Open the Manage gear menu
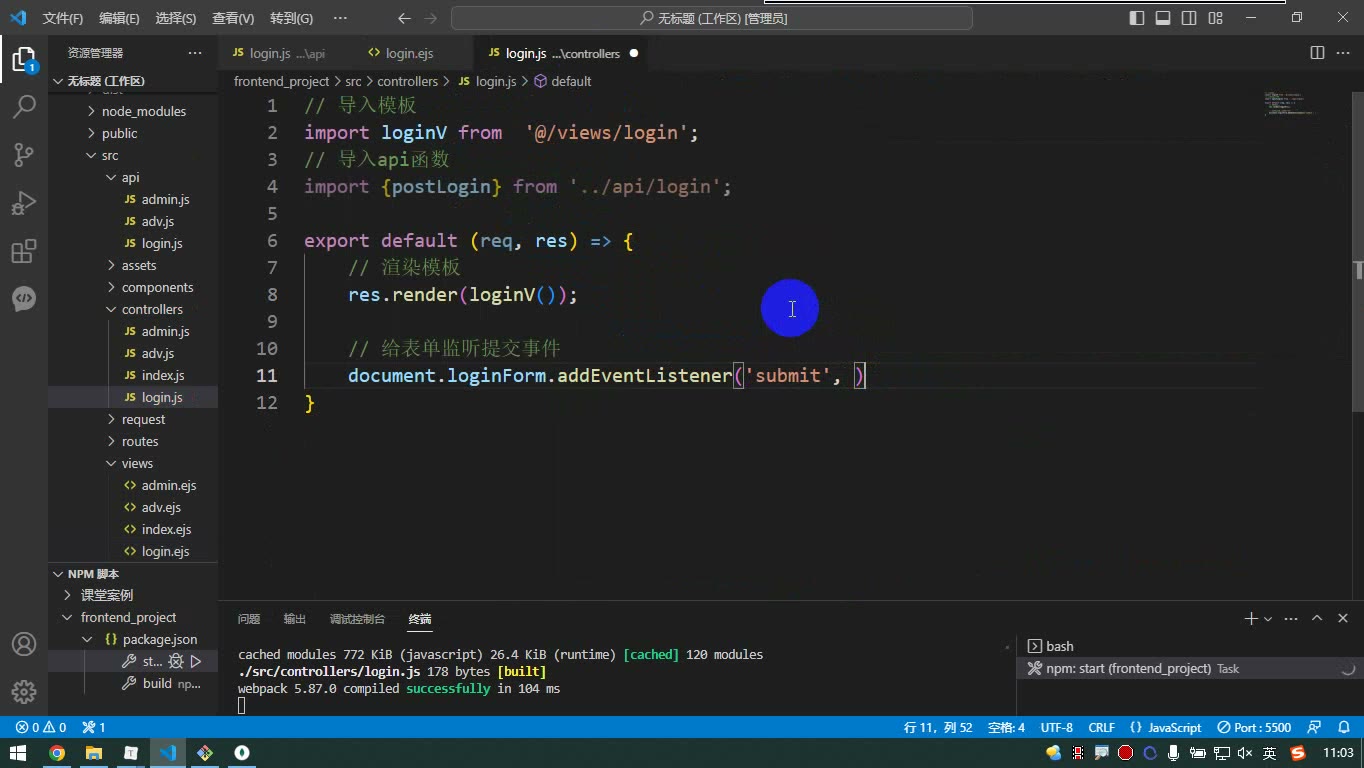1364x768 pixels. 24,691
